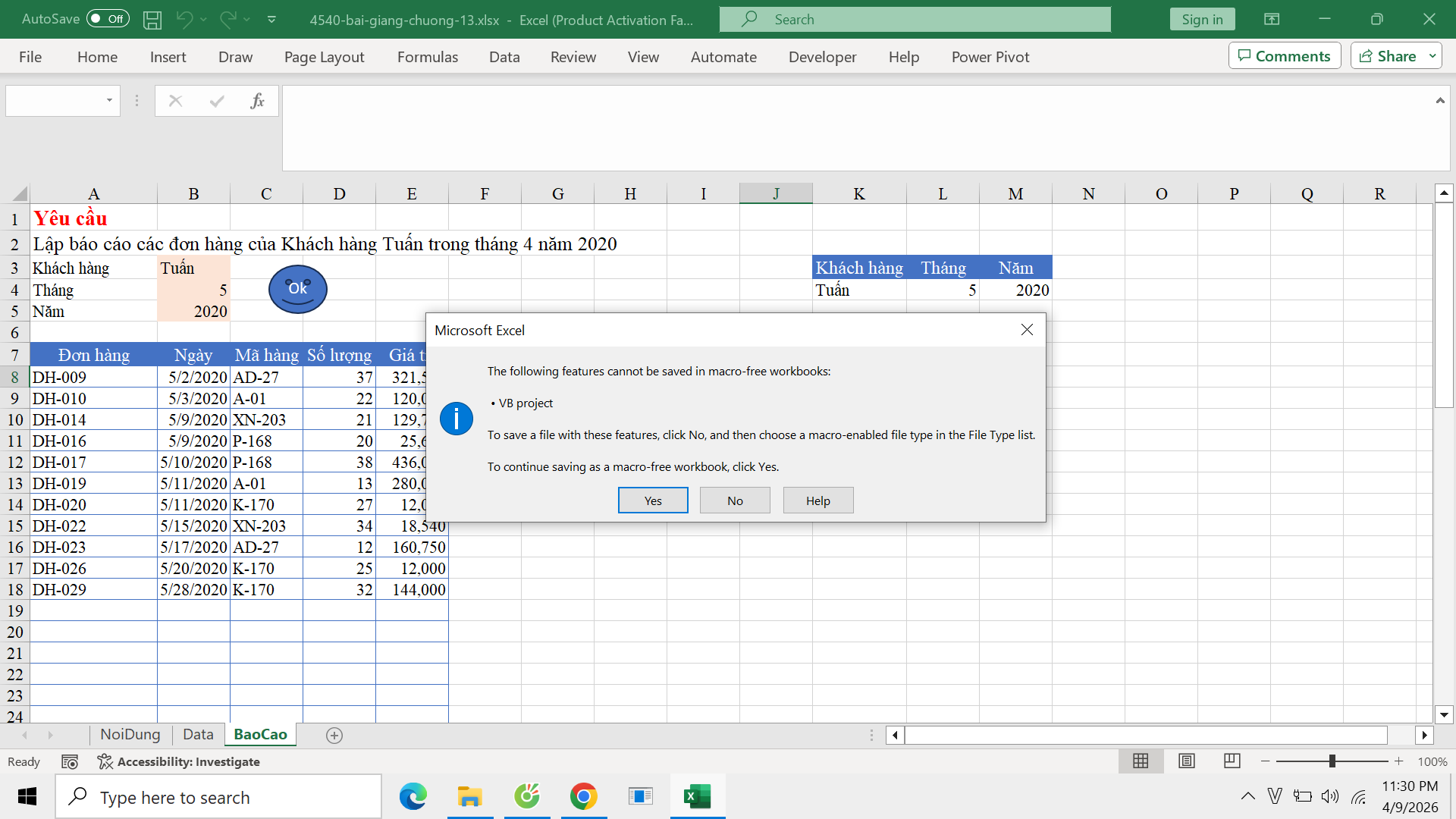
Task: Open Excel from the Windows taskbar
Action: (697, 796)
